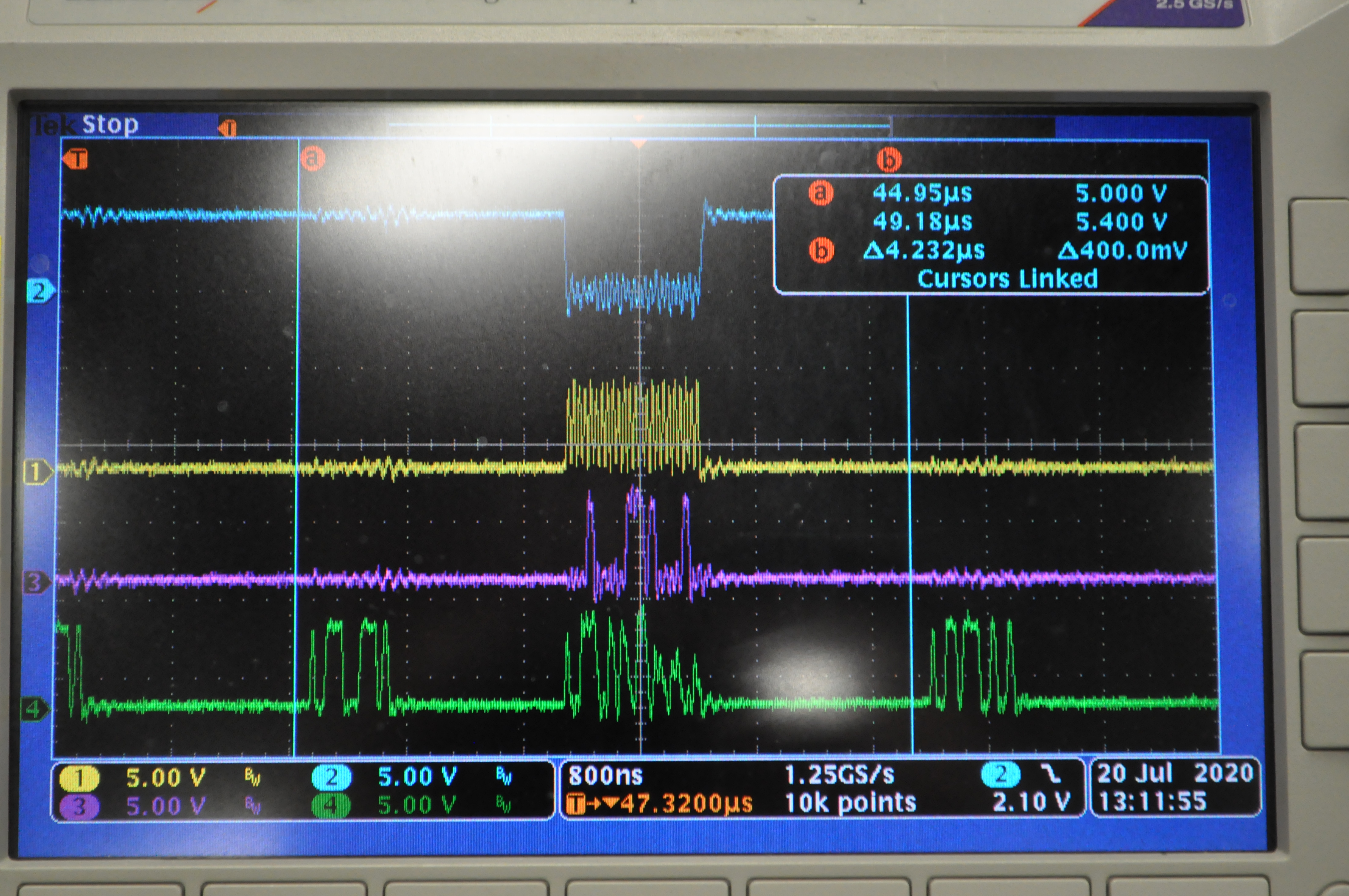Click the channel 1 yellow ground marker
1349x896 pixels.
[36, 473]
